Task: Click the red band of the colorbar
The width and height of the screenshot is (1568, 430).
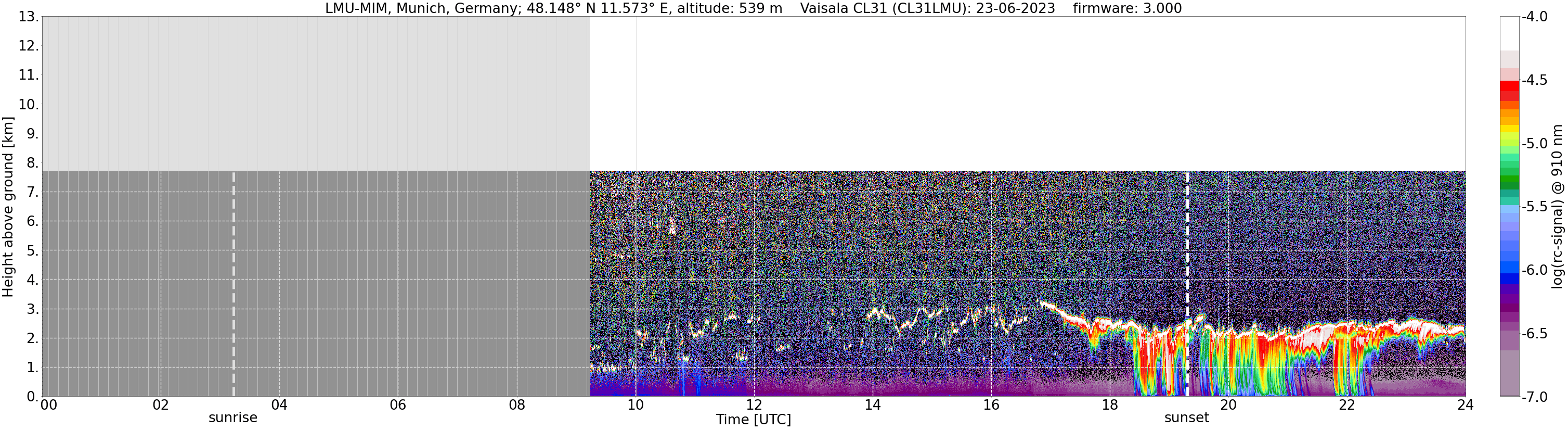Action: click(x=1510, y=86)
